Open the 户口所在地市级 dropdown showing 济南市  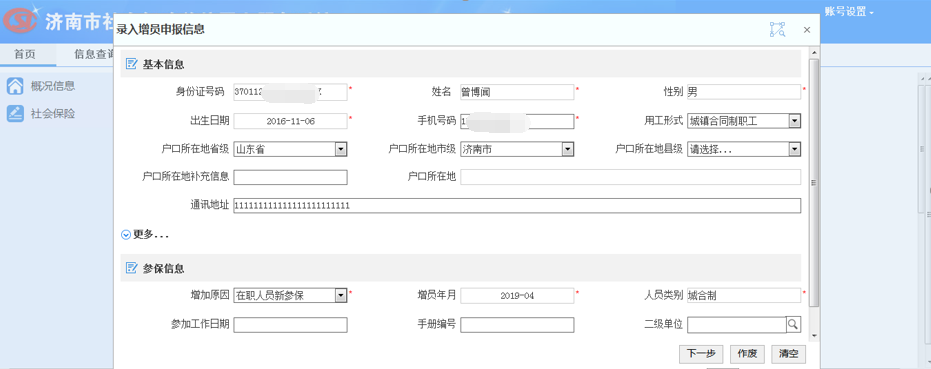517,149
